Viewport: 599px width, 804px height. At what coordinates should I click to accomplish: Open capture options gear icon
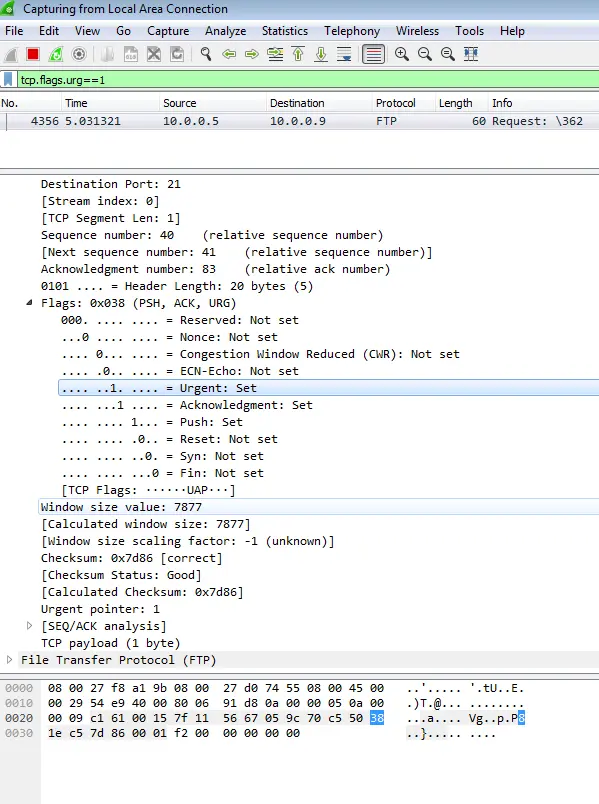click(x=79, y=54)
